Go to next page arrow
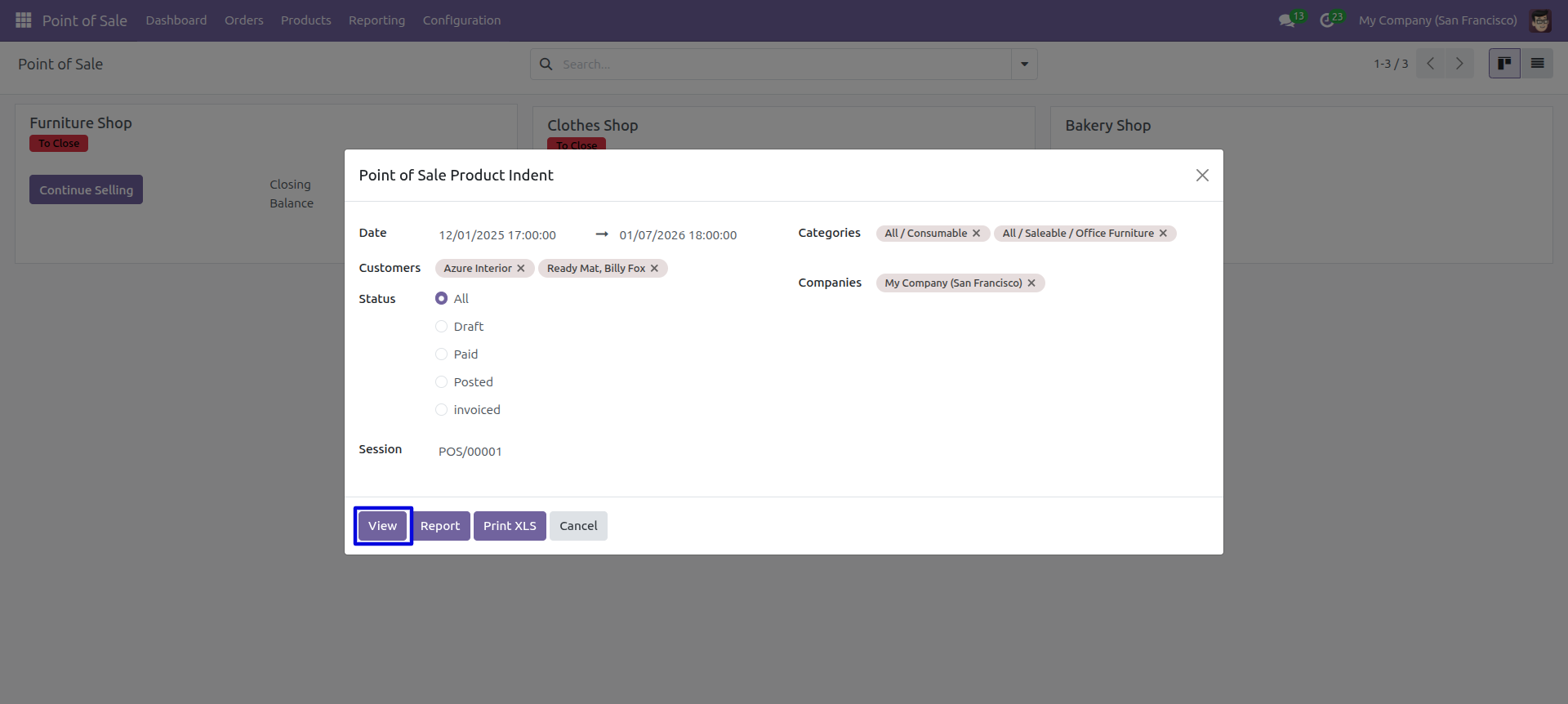1568x704 pixels. (x=1459, y=64)
